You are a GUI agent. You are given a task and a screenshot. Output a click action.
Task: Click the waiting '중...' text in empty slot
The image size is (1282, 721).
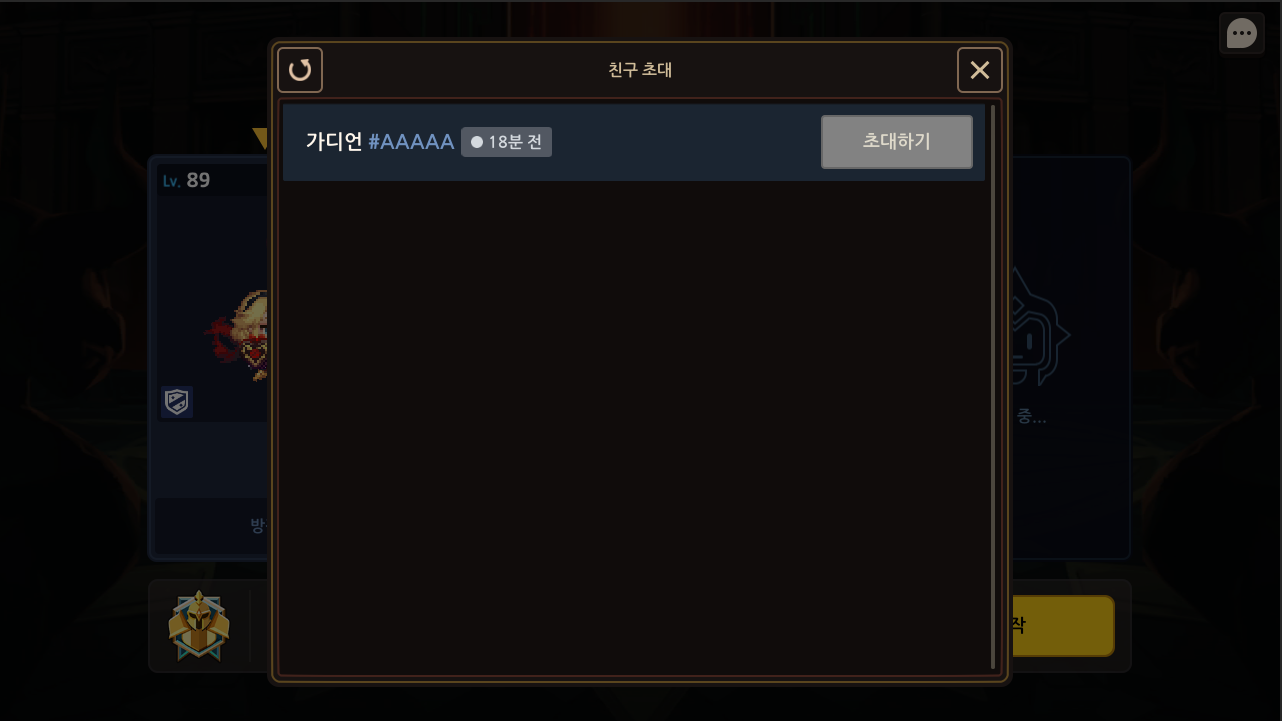click(x=1031, y=417)
